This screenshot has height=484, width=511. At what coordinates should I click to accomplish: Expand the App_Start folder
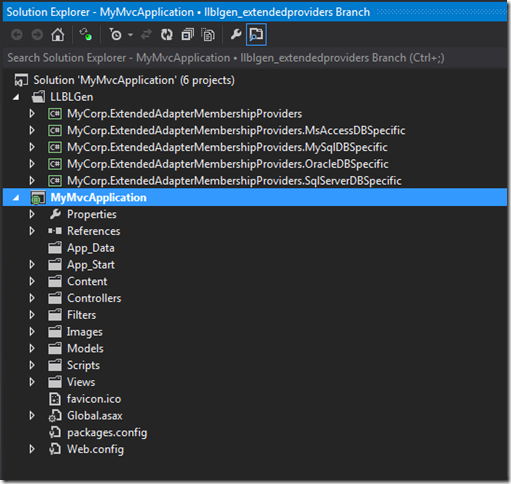click(32, 265)
